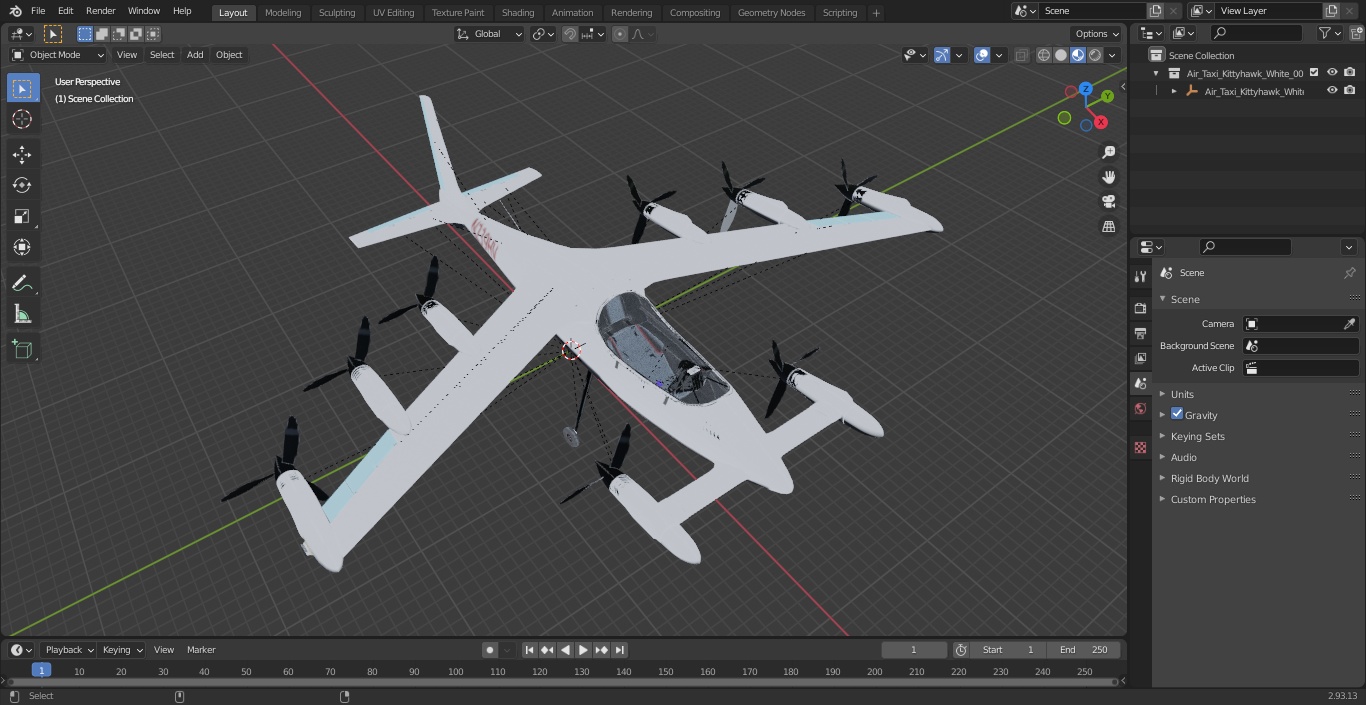Open the timeline View menu

[x=164, y=650]
